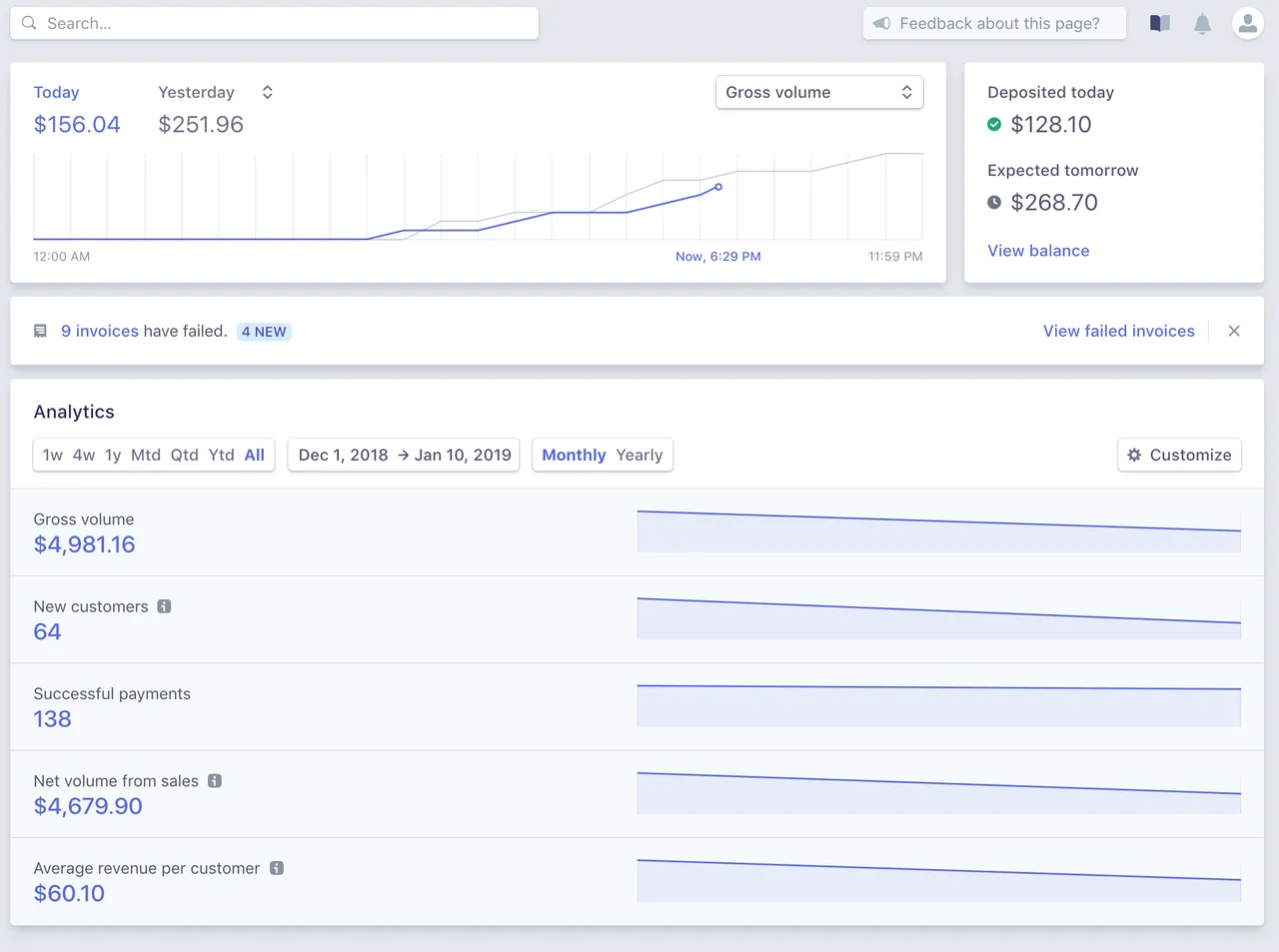The height and width of the screenshot is (952, 1279).
Task: Click the $128.10 deposited amount
Action: (1051, 124)
